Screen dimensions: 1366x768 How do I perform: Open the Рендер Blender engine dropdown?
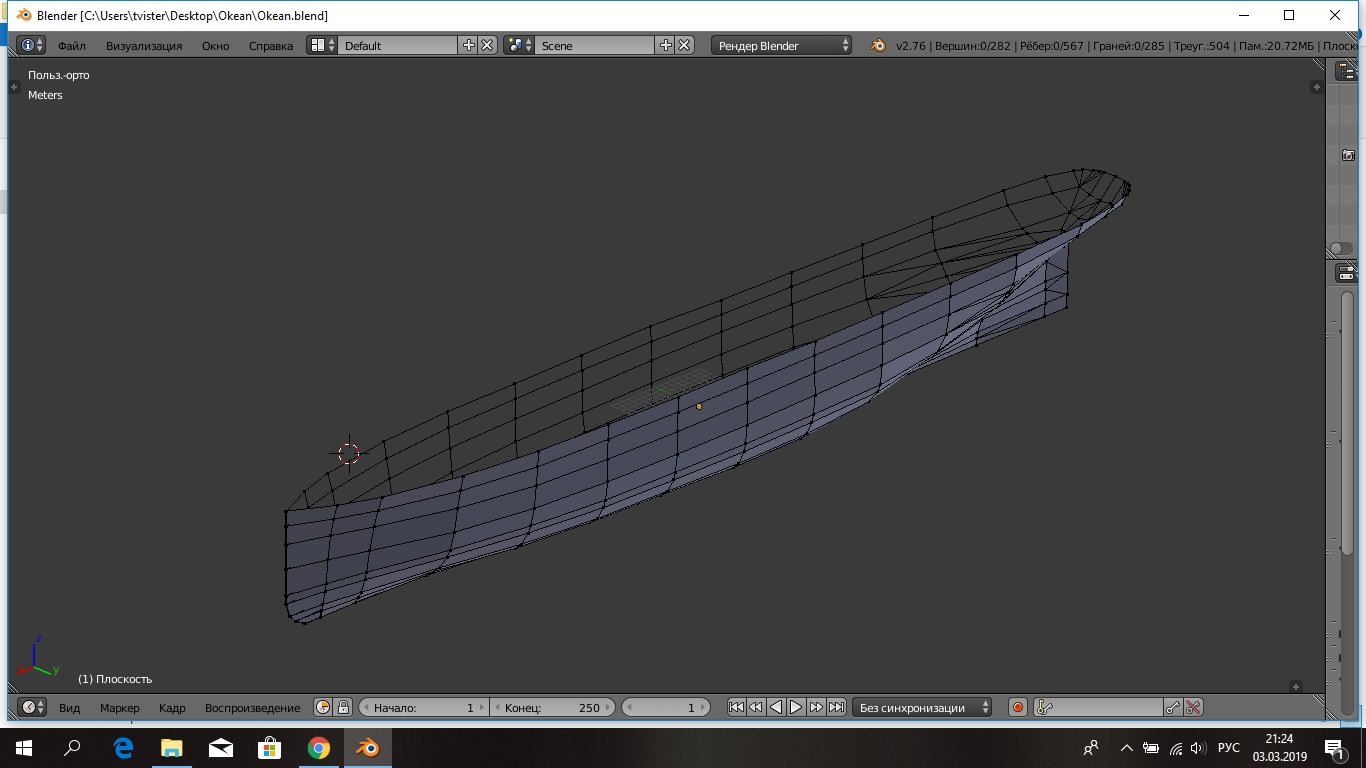782,45
